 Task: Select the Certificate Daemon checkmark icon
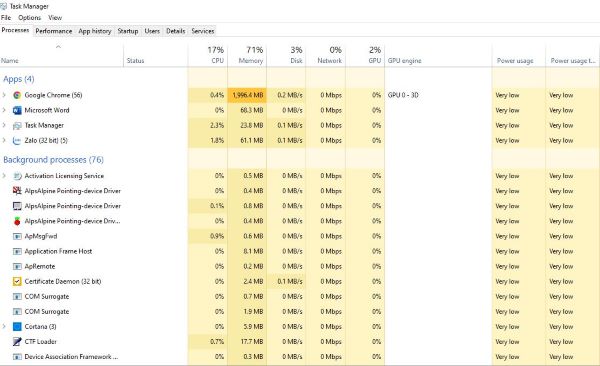(x=17, y=281)
